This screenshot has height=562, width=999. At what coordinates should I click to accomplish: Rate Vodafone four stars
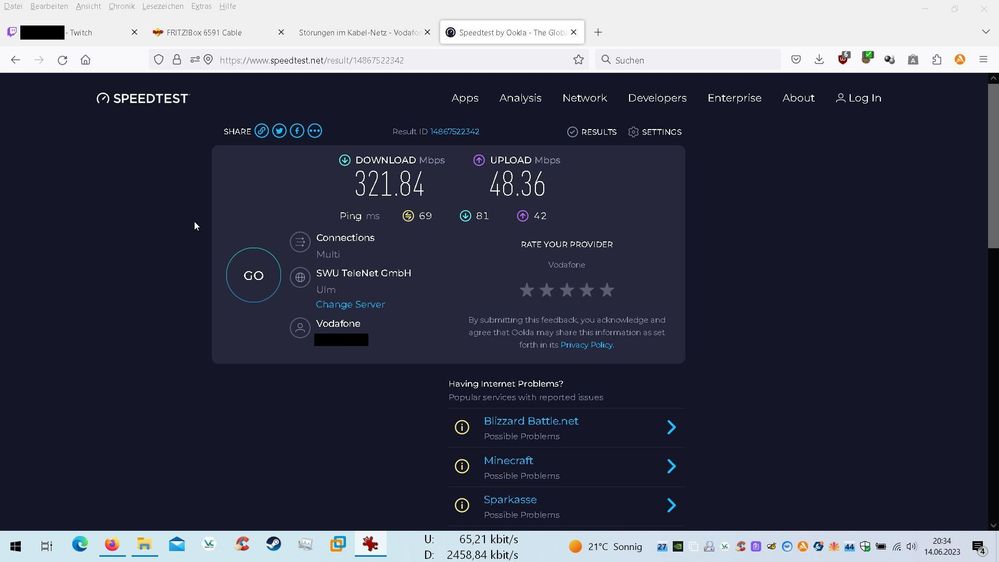point(587,290)
